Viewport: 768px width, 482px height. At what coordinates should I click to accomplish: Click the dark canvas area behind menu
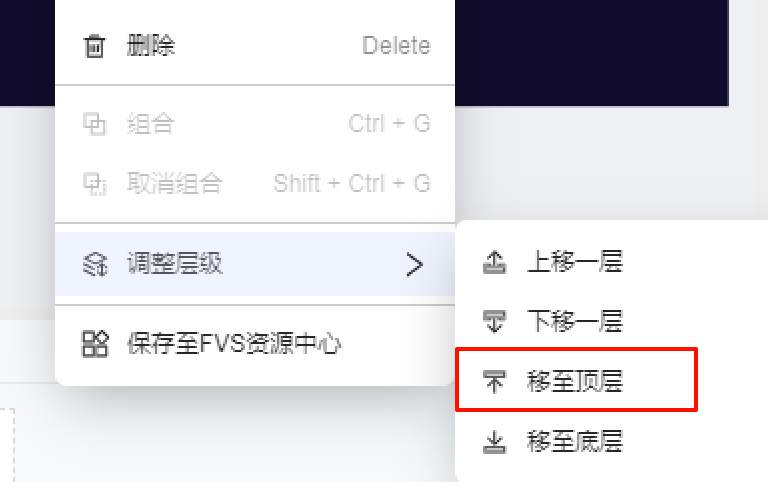tap(592, 52)
